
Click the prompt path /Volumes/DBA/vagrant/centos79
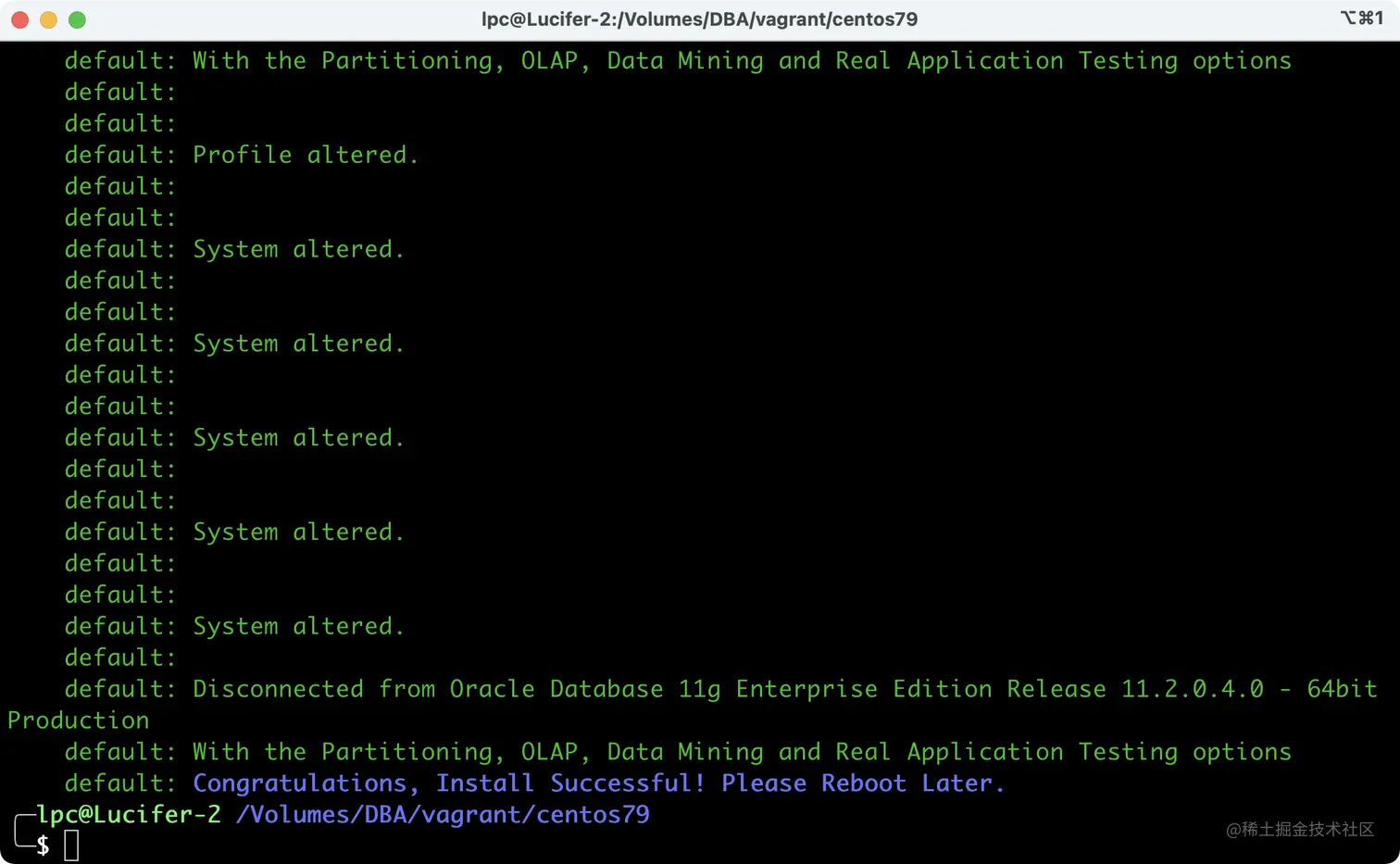[x=443, y=815]
